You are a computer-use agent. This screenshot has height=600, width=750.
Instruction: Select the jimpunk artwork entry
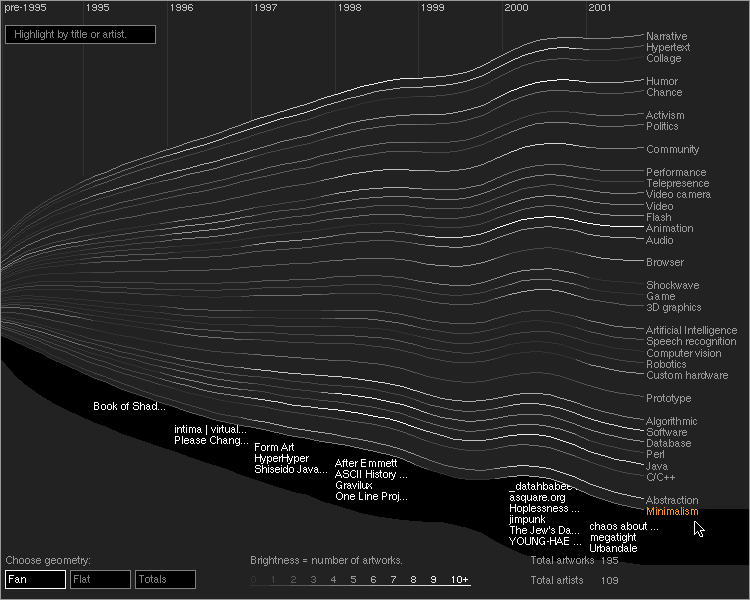pos(526,519)
